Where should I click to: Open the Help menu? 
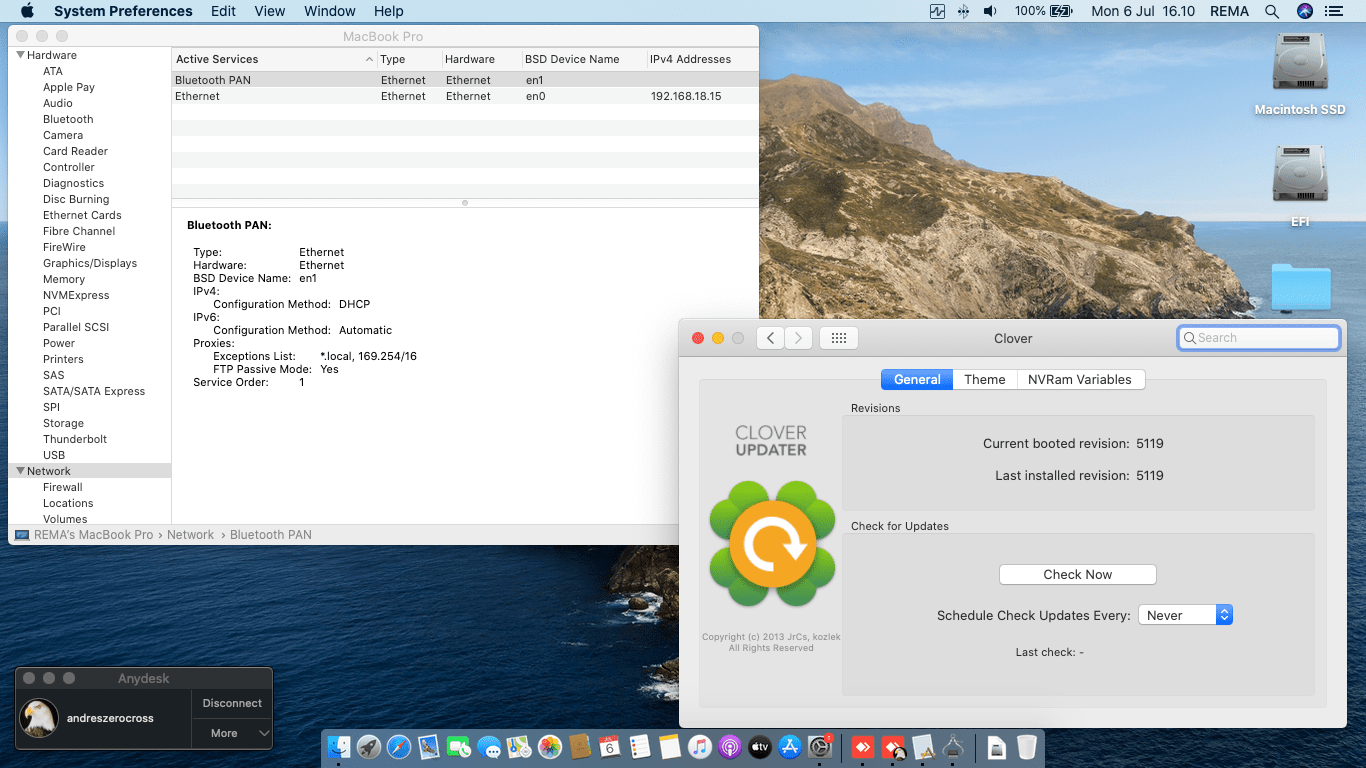point(389,11)
